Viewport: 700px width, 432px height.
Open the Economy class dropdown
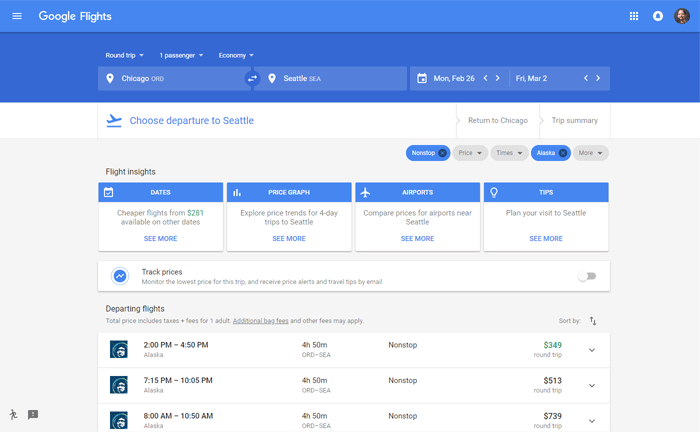pyautogui.click(x=236, y=55)
